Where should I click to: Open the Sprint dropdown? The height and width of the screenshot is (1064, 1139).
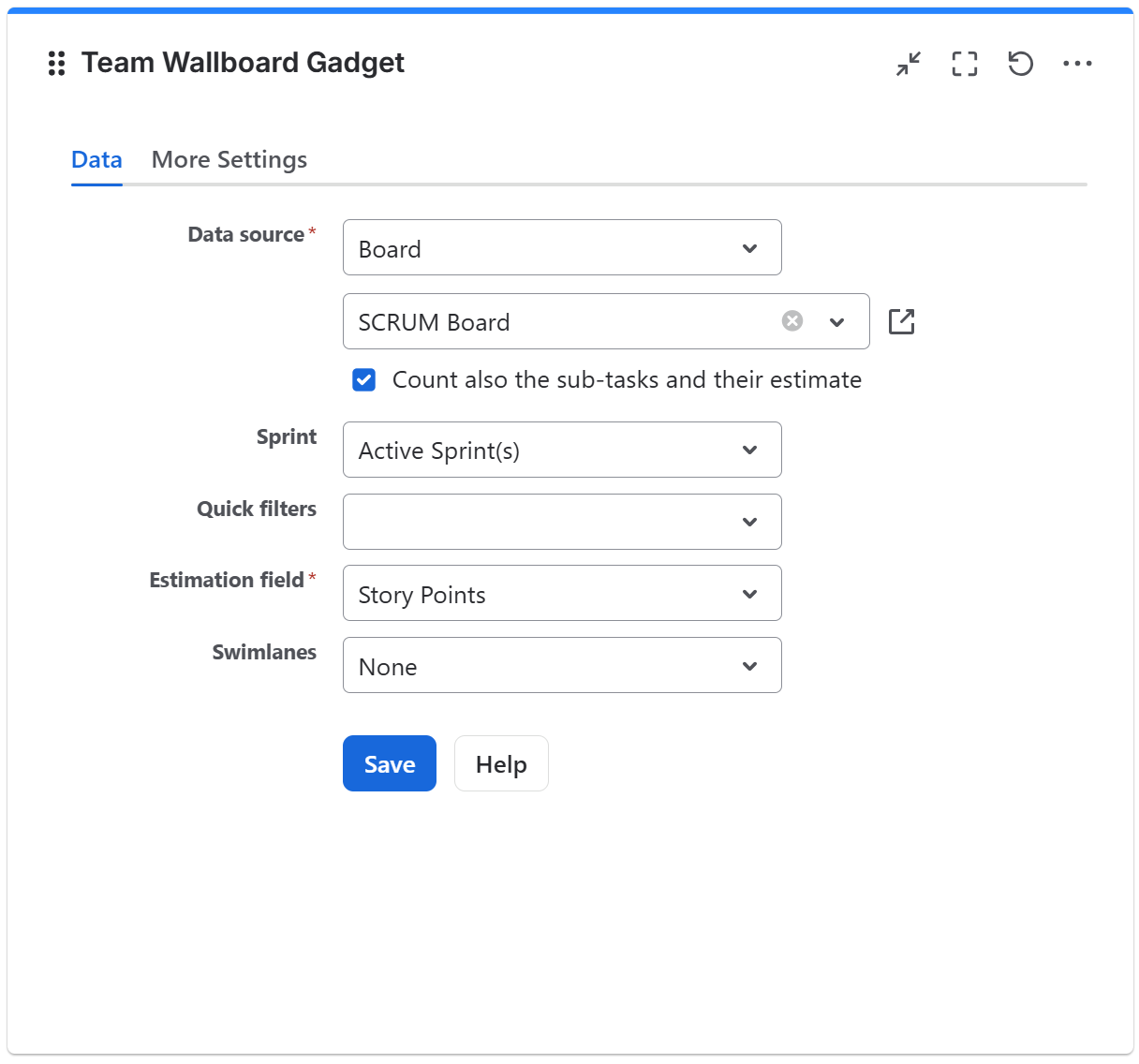(562, 450)
